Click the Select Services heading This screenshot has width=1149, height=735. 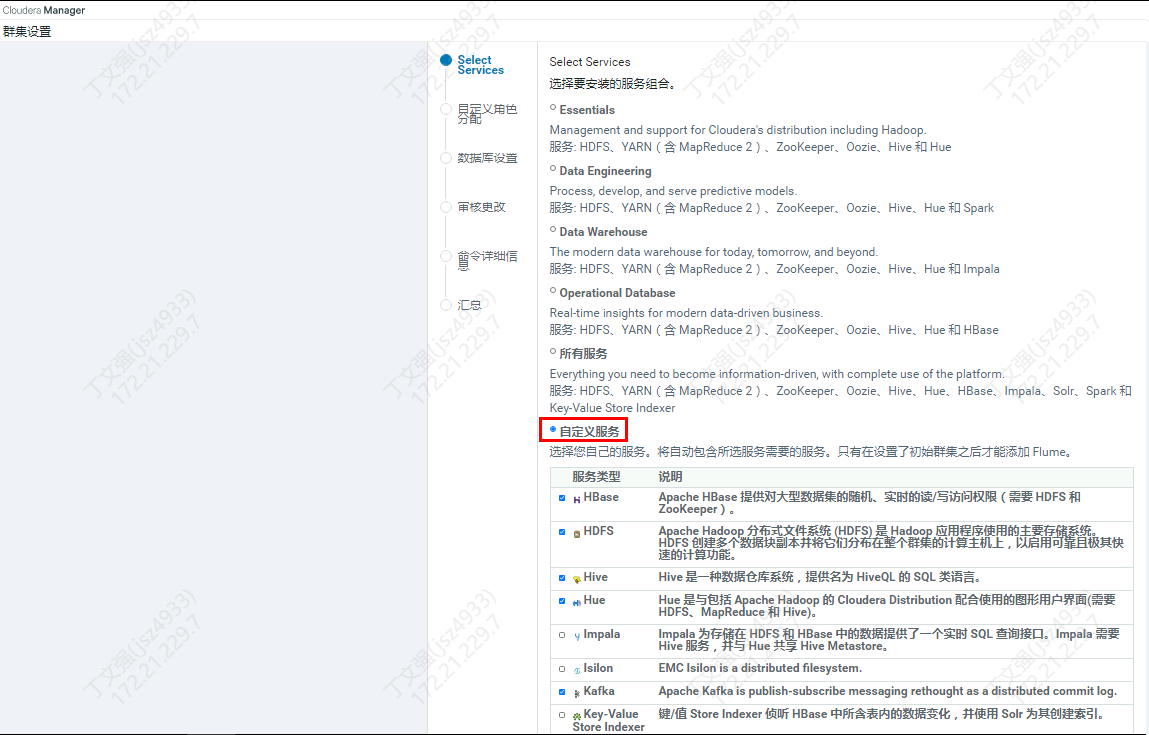click(590, 62)
